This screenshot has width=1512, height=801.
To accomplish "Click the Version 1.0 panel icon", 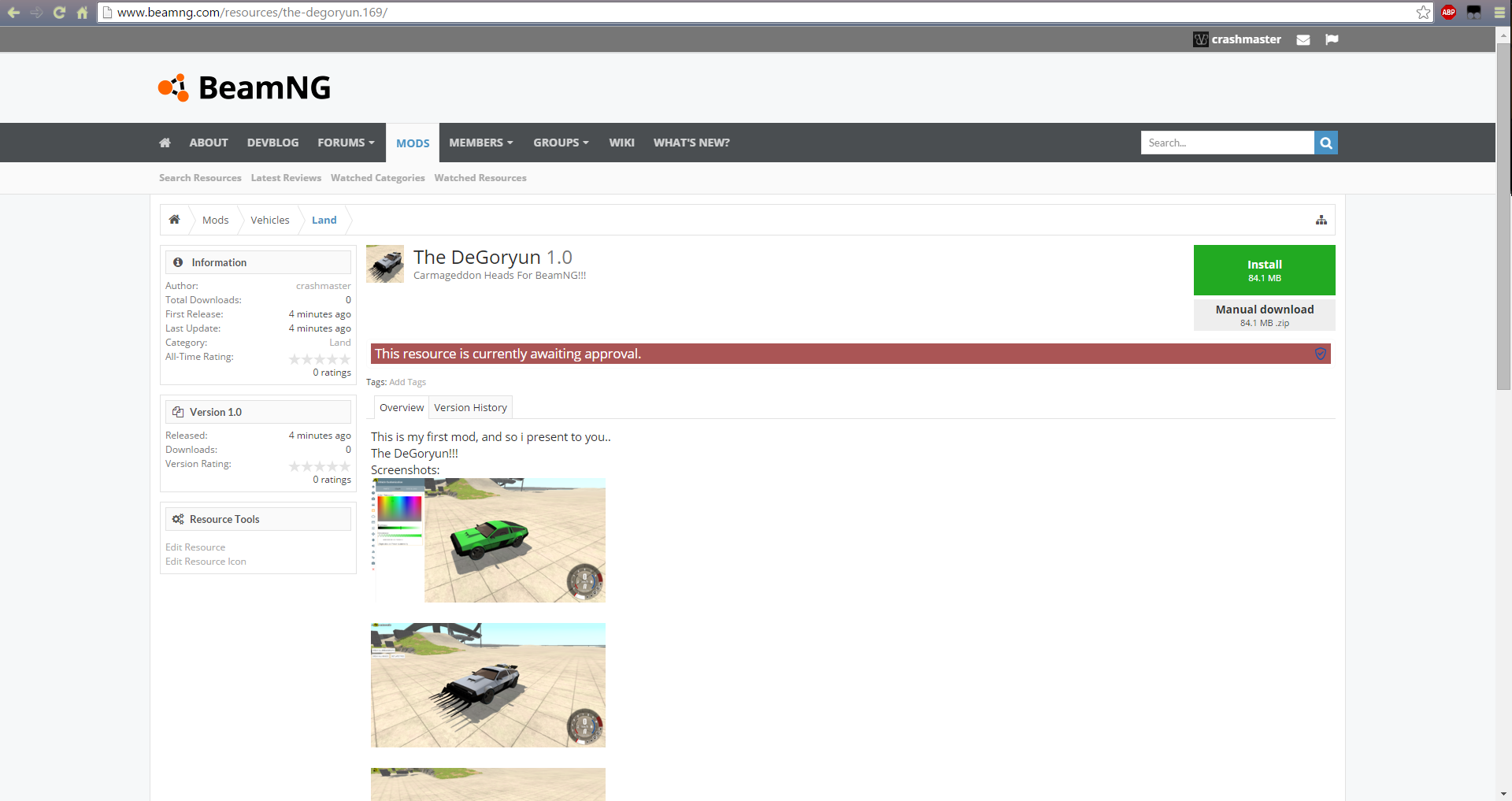I will coord(178,412).
